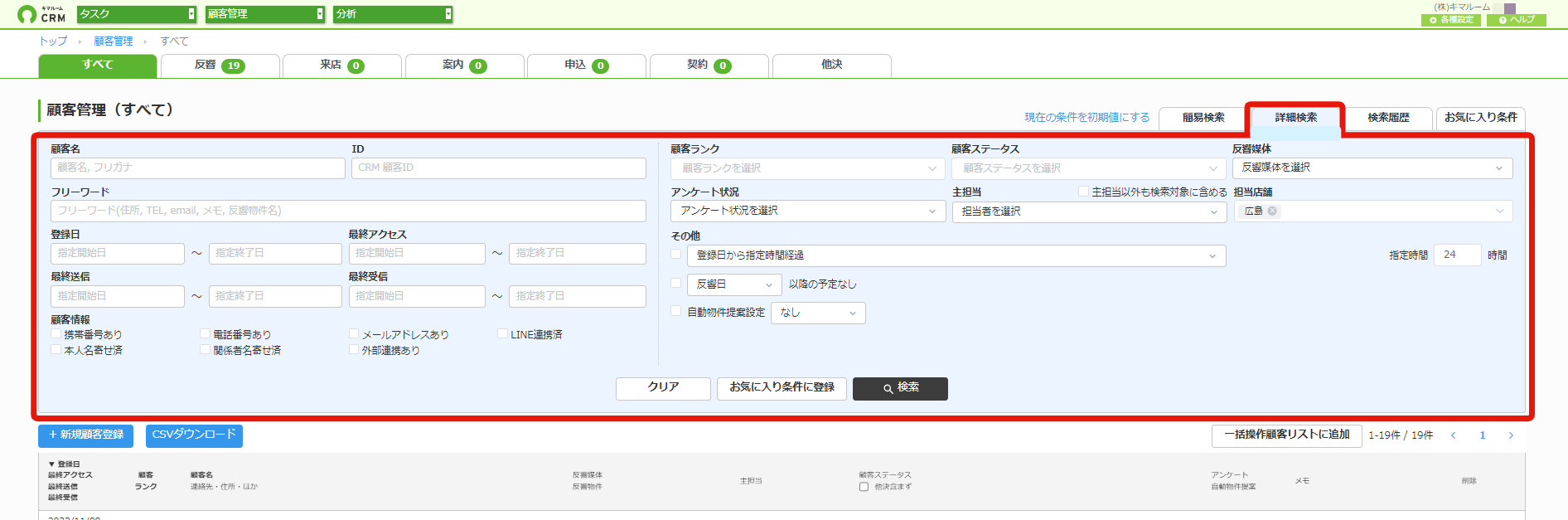Focus the フリーワード input field
1568x520 pixels.
[x=348, y=211]
